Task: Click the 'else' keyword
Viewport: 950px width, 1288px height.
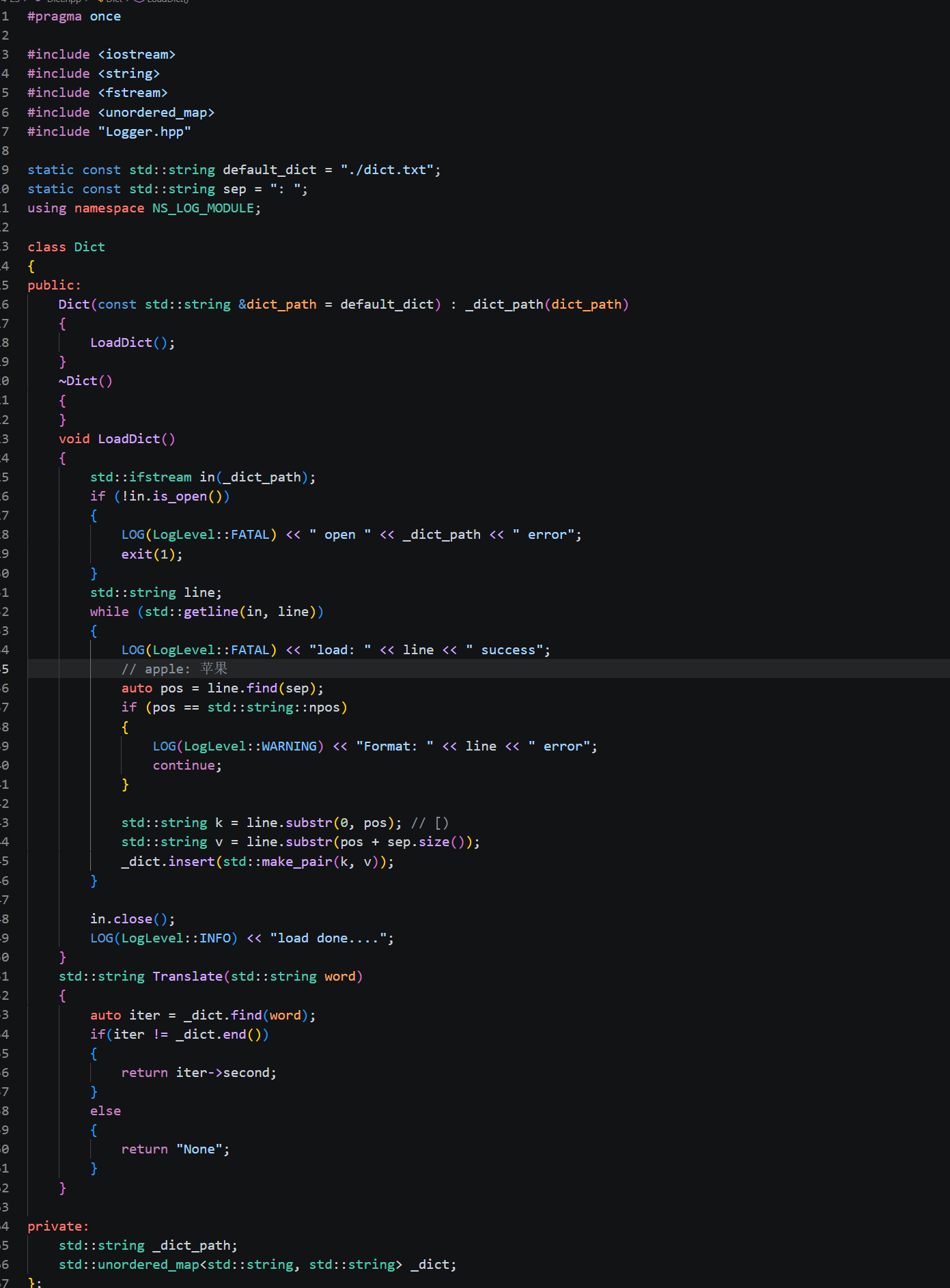Action: pos(105,1111)
